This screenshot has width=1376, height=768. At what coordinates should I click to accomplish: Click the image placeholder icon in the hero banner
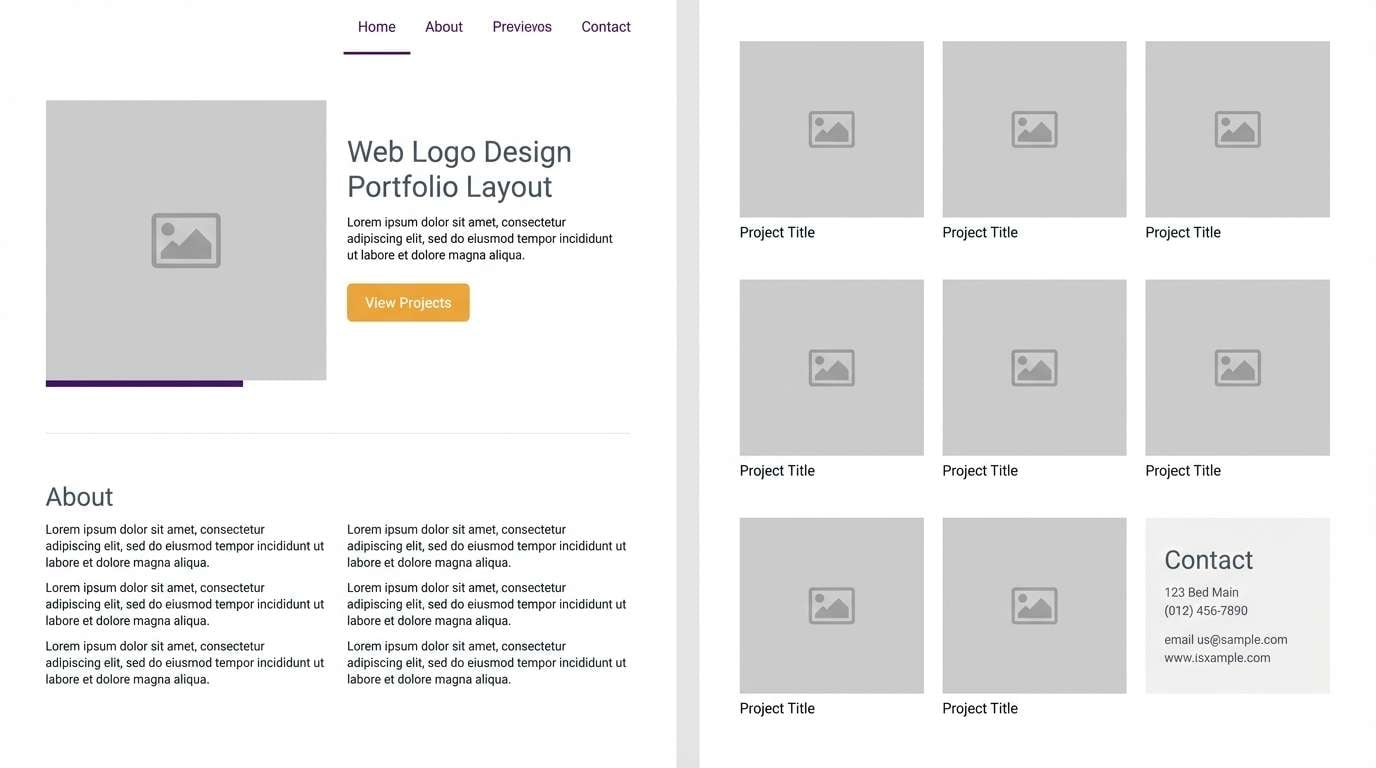[186, 240]
